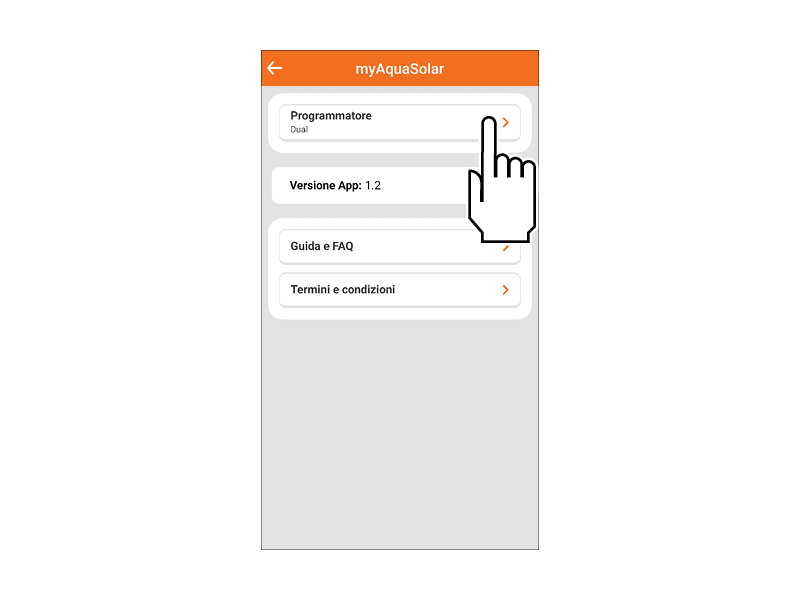Click the Guida e FAQ label text
Image resolution: width=800 pixels, height=600 pixels.
point(321,246)
